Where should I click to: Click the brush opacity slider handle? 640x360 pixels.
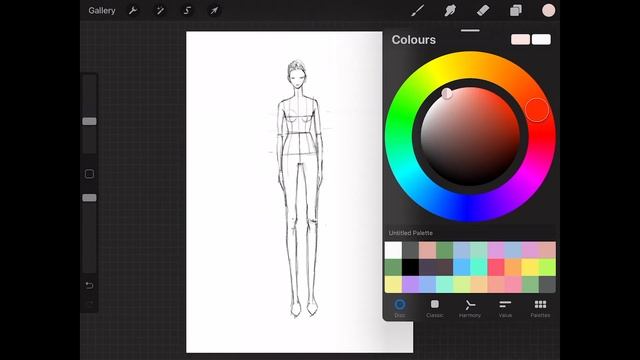click(89, 198)
